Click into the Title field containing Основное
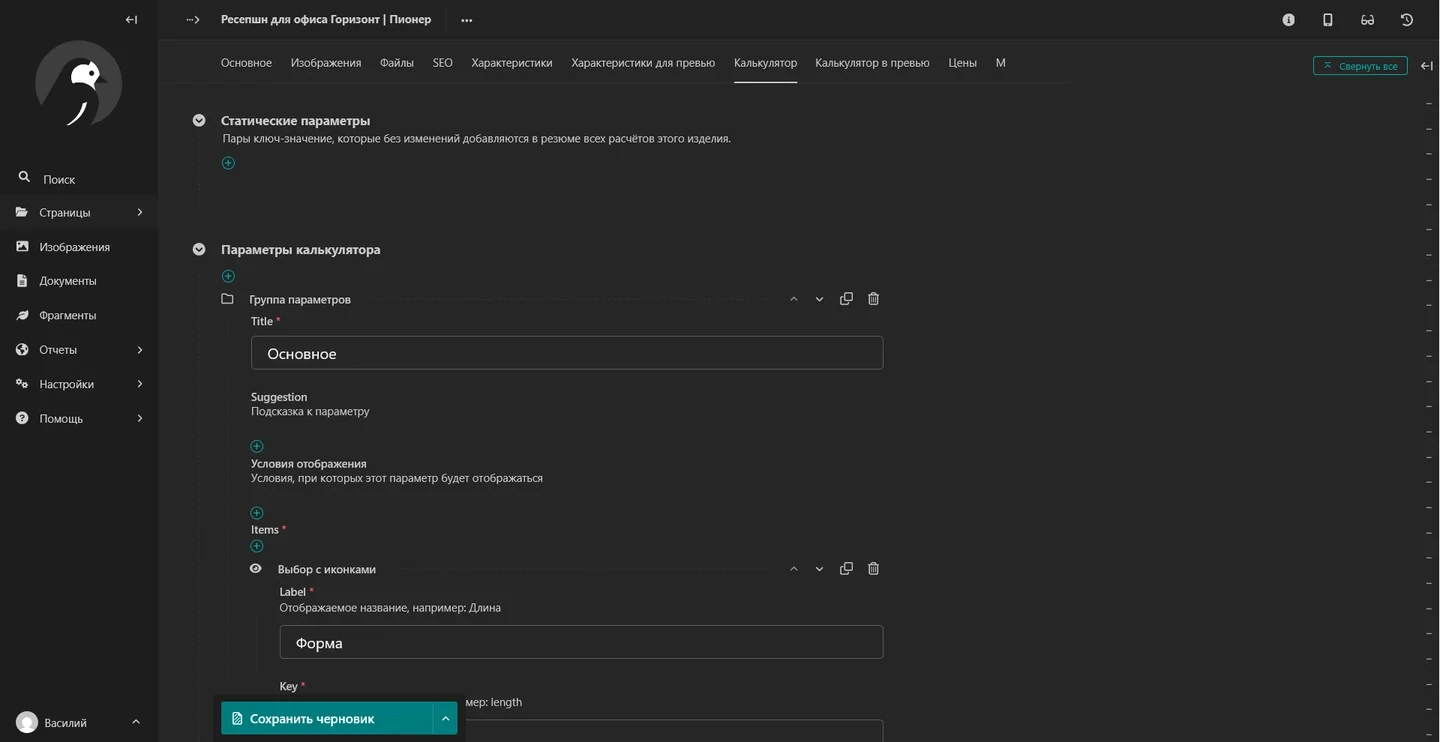1440x742 pixels. point(567,353)
